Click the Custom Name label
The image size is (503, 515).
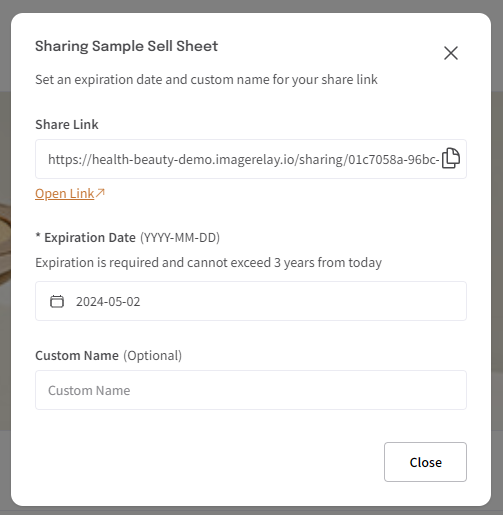coord(77,356)
